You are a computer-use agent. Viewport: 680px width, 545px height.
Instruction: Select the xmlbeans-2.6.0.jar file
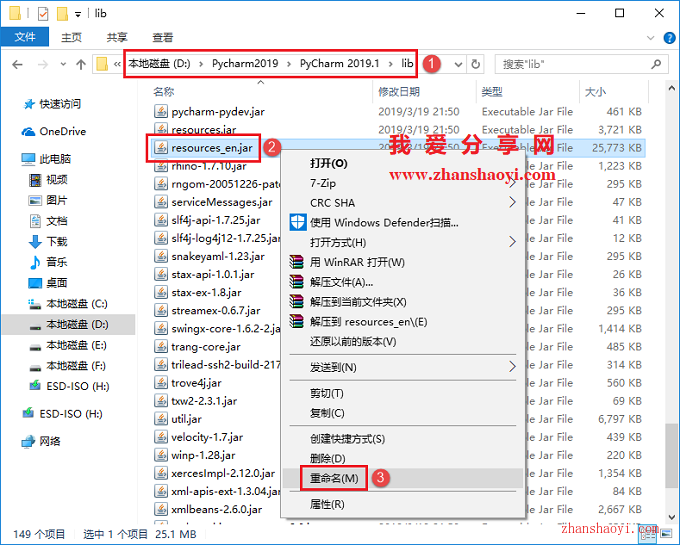[x=217, y=509]
